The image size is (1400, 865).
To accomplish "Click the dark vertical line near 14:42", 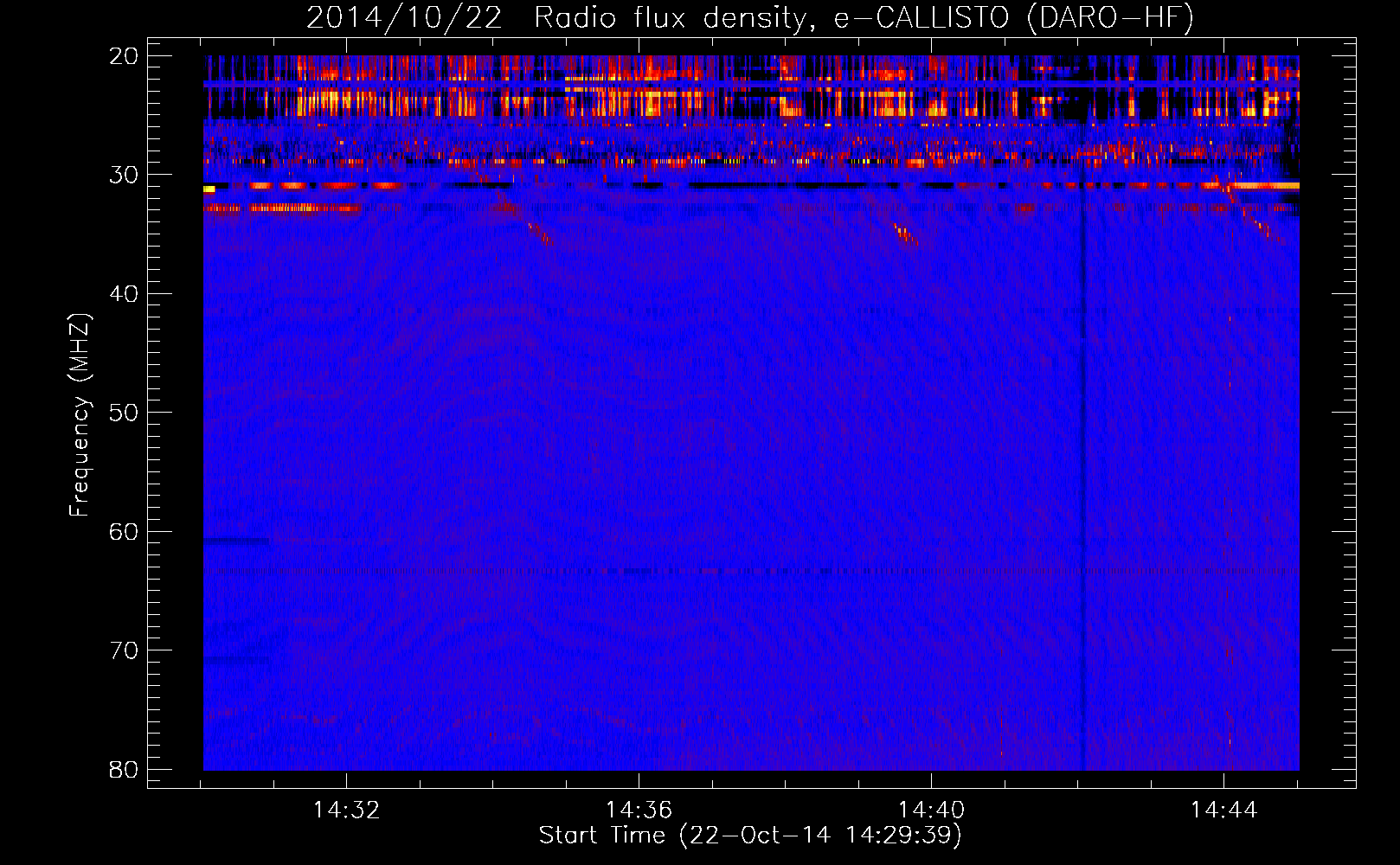I will pos(1082,467).
